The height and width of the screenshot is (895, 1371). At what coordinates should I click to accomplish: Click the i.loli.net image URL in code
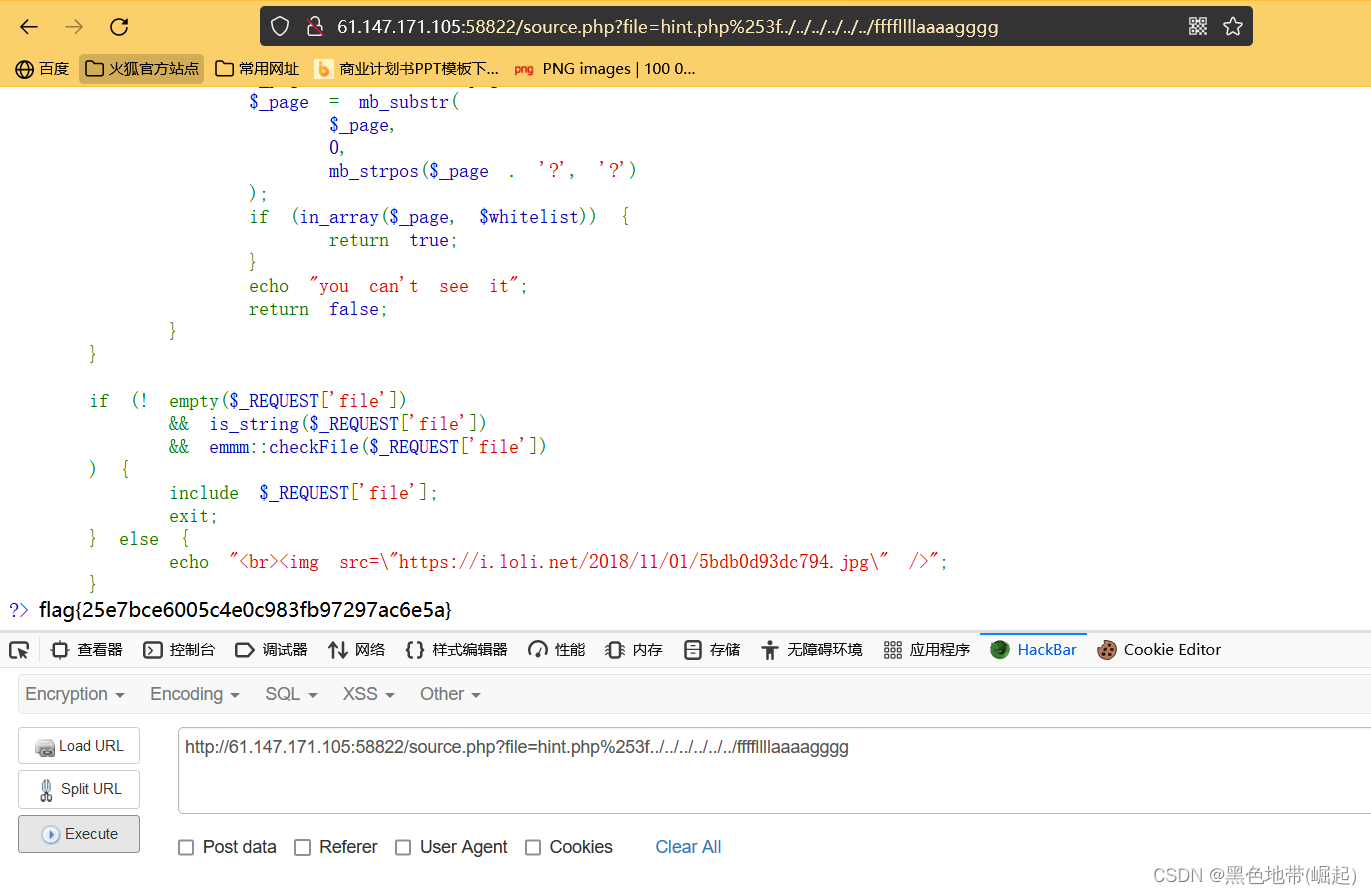point(635,562)
